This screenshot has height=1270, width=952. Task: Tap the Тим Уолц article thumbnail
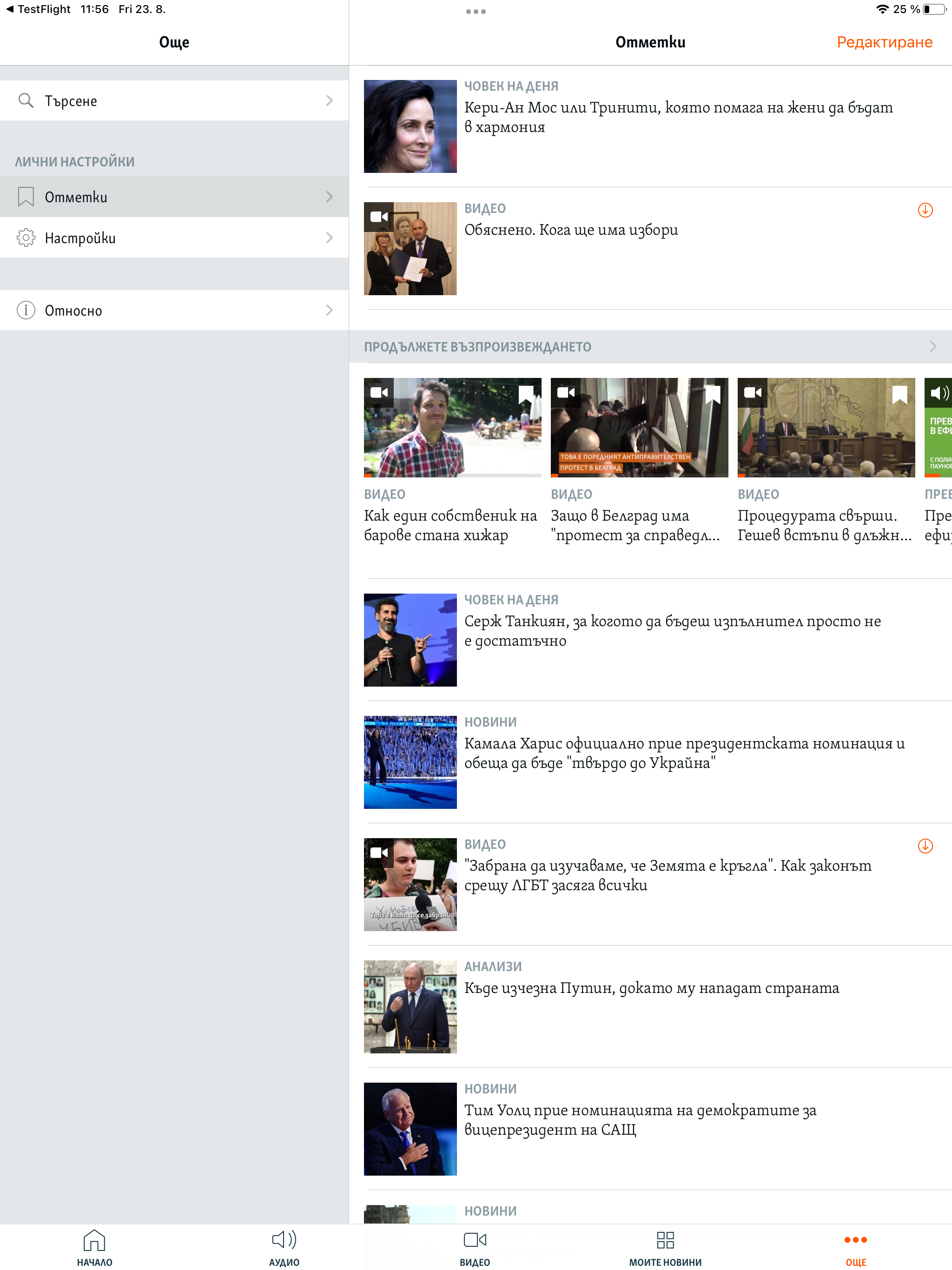coord(410,1129)
